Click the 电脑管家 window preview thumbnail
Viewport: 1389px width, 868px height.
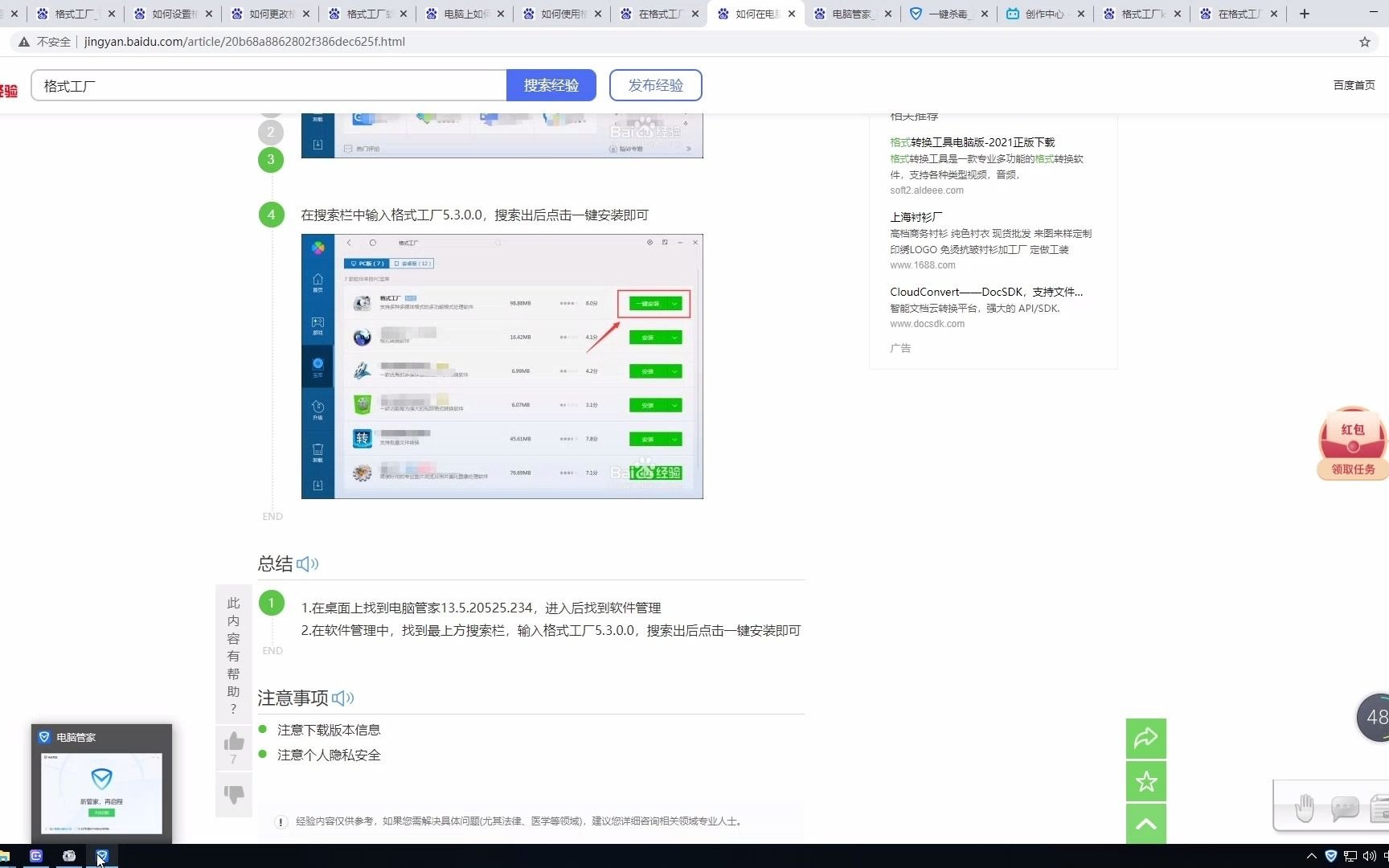(x=101, y=793)
